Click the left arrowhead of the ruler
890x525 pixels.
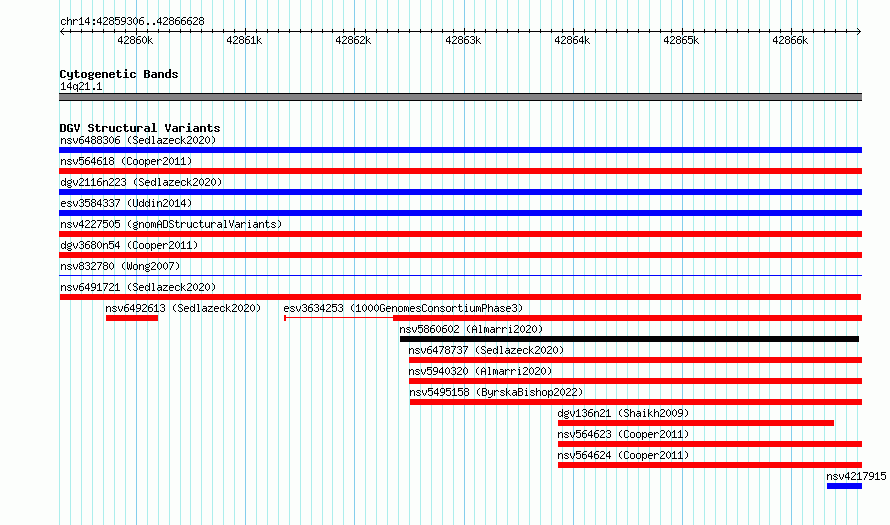[x=62, y=32]
